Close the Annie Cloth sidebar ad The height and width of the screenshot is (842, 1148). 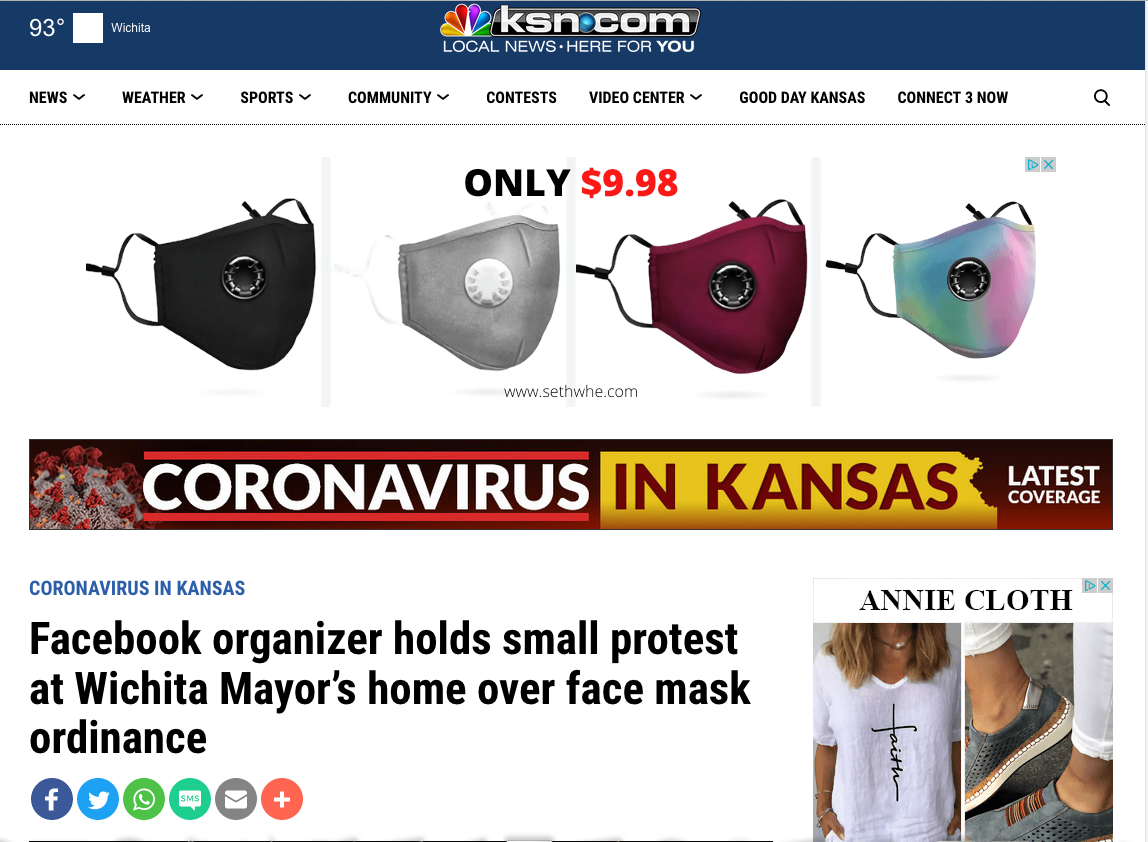coord(1106,586)
